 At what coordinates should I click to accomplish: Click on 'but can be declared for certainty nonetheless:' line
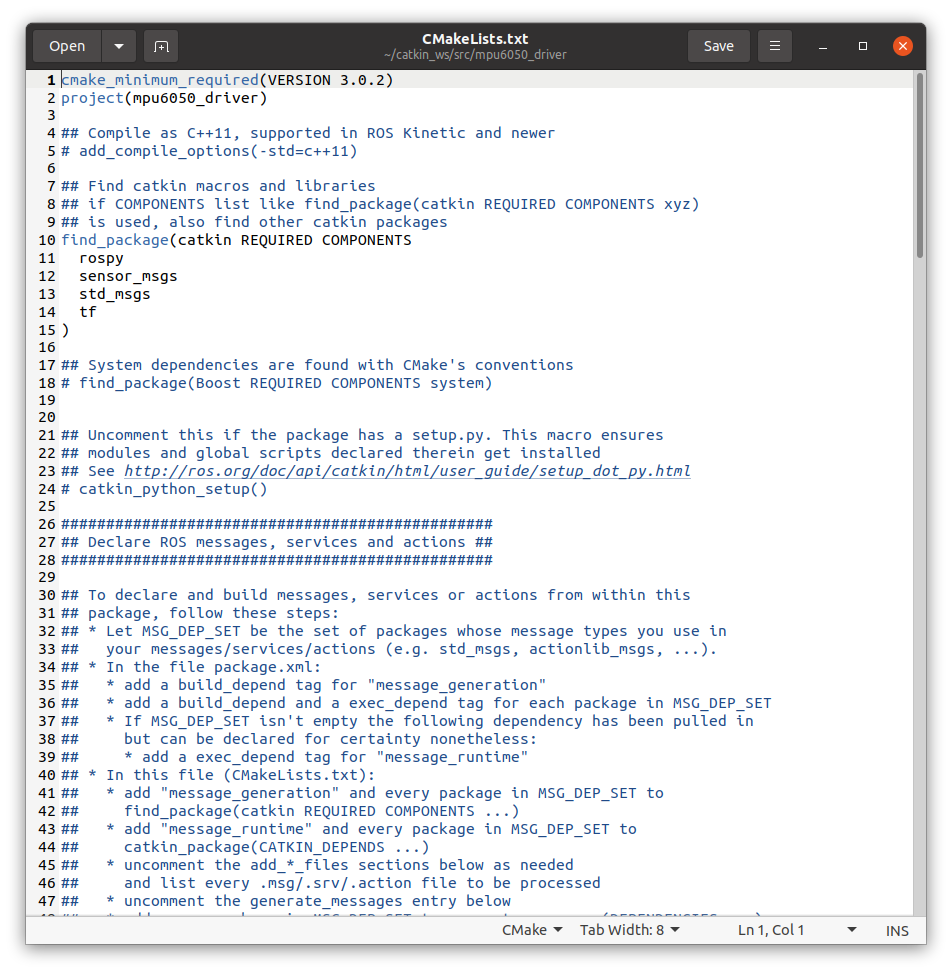299,739
